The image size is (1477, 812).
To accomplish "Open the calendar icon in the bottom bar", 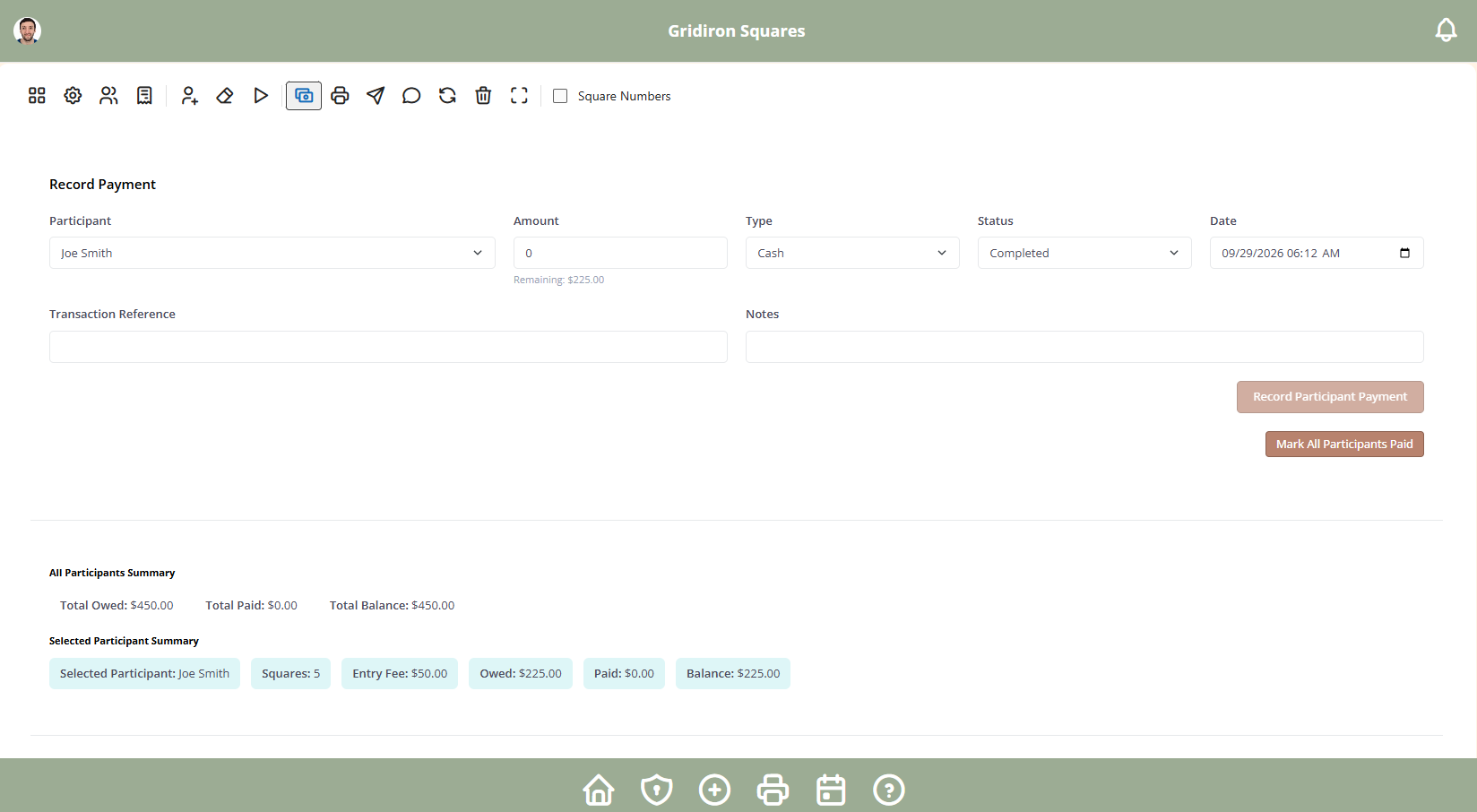I will point(831,790).
